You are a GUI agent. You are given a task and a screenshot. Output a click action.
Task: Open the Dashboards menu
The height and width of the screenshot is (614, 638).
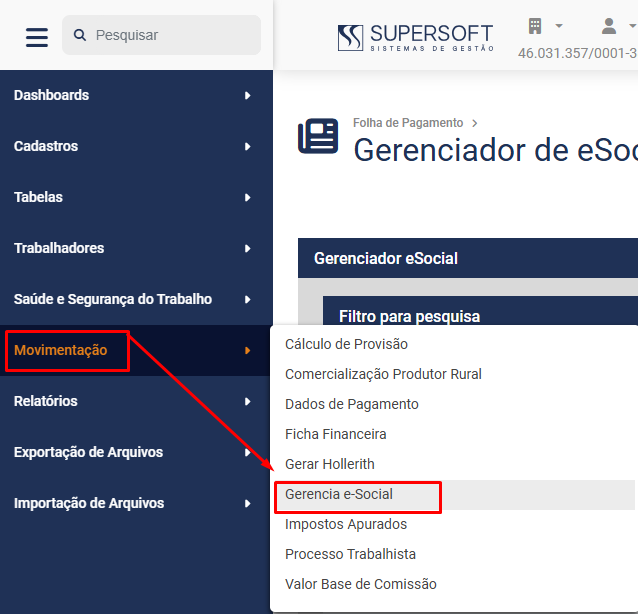[136, 95]
